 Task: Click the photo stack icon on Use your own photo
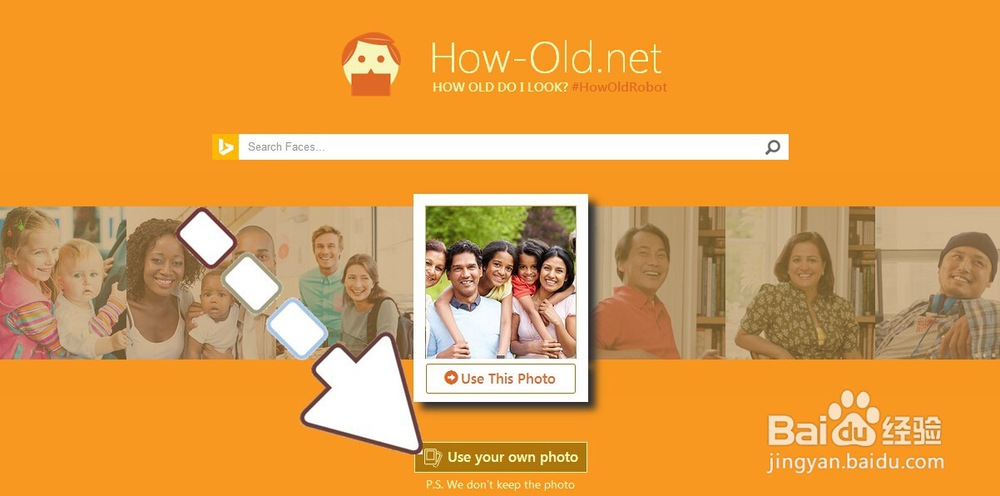point(433,457)
